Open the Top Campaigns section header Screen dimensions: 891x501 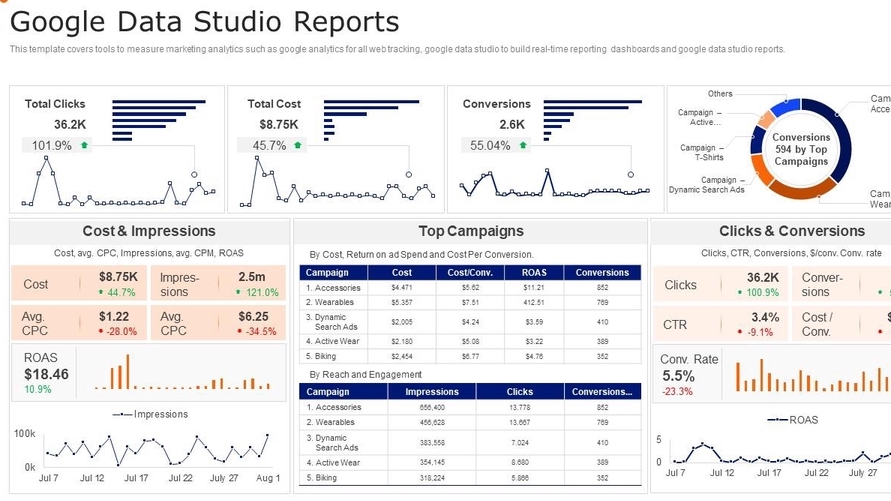click(471, 231)
